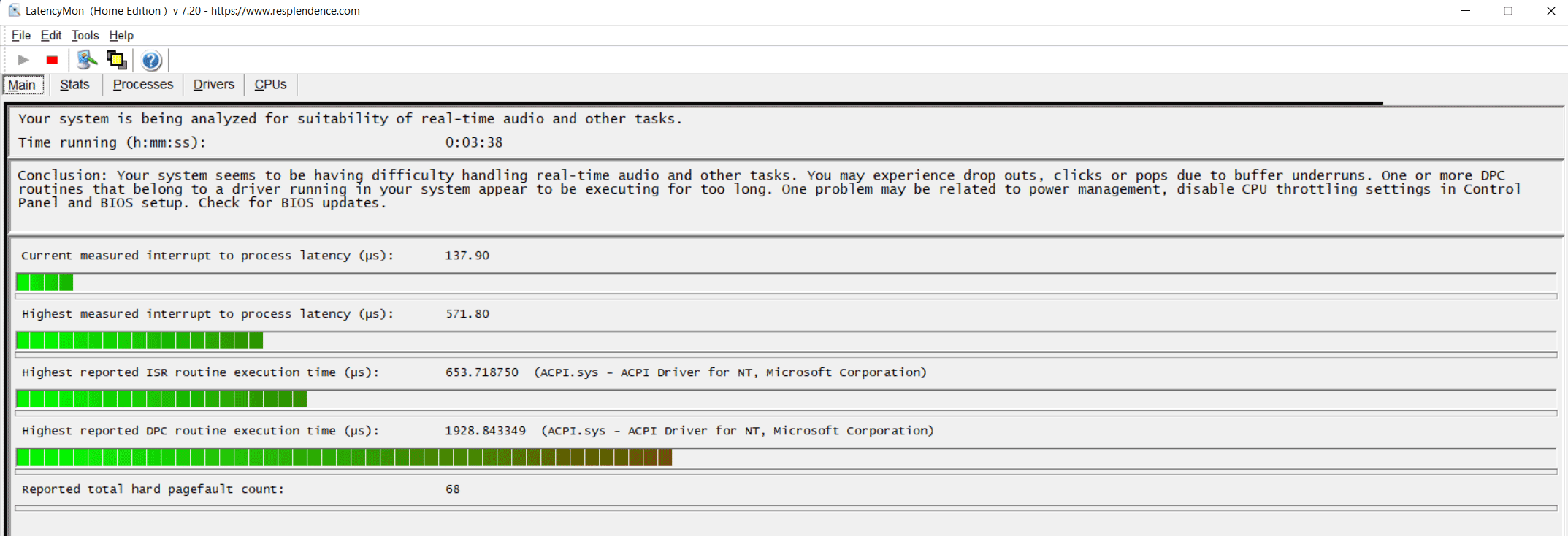Viewport: 1568px width, 536px height.
Task: Click the 'Highest reported DPC routine execution time' label
Action: coord(201,431)
